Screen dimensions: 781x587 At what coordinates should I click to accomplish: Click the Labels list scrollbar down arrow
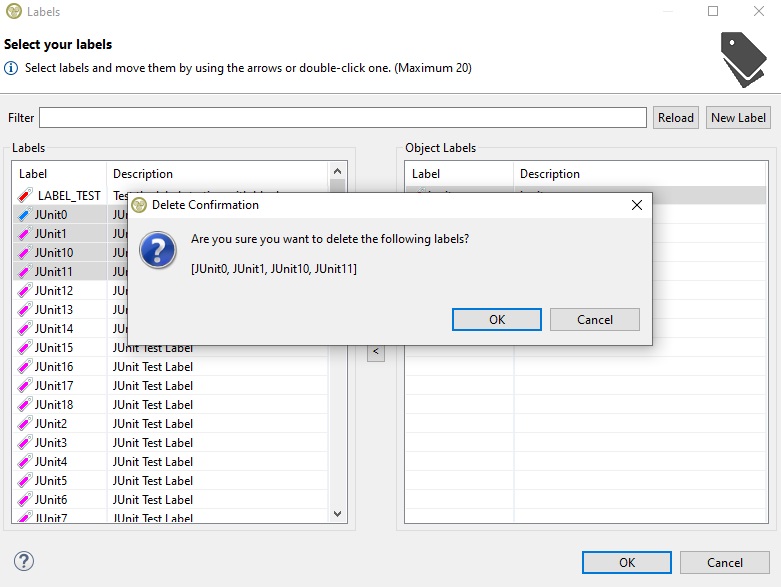tap(338, 514)
